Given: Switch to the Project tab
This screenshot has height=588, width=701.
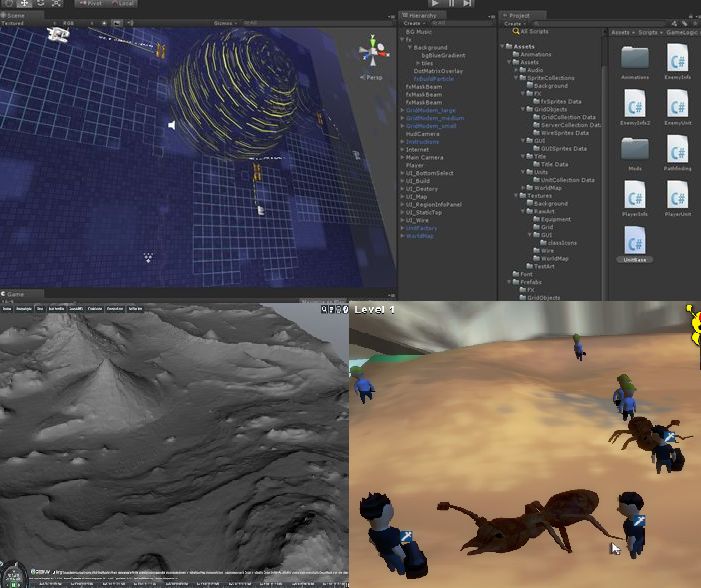Looking at the screenshot, I should (519, 15).
